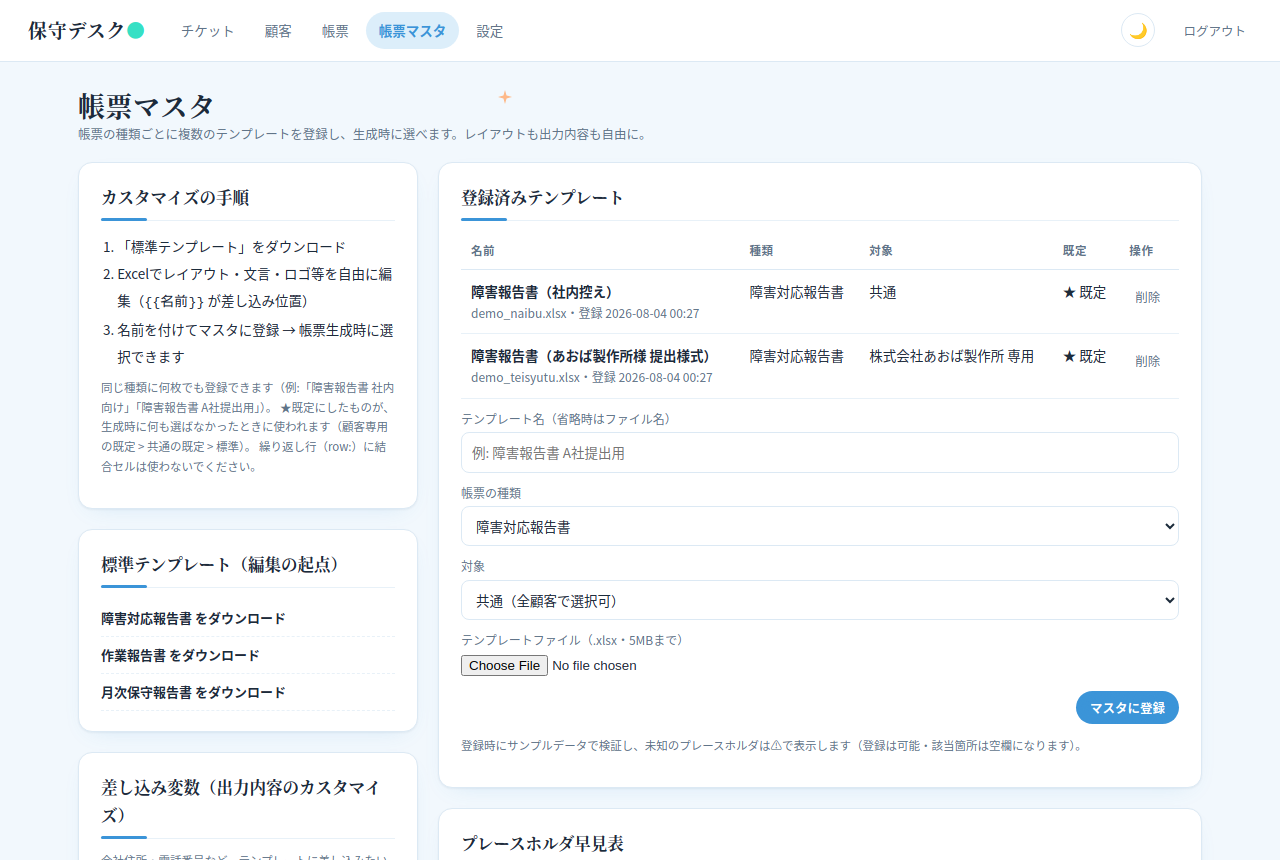Delete the あおば製作所様 提出様式 template

(x=1148, y=361)
